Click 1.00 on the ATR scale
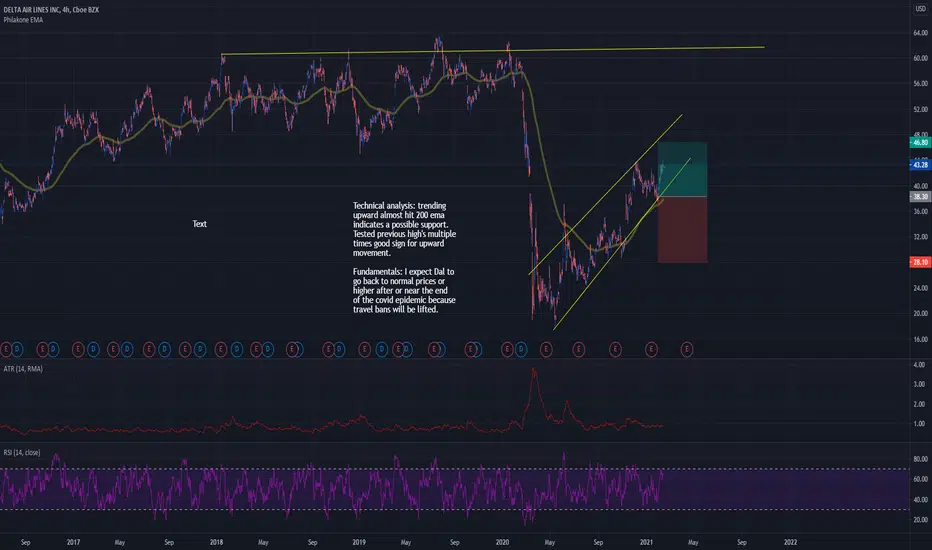The height and width of the screenshot is (550, 932). click(x=919, y=423)
